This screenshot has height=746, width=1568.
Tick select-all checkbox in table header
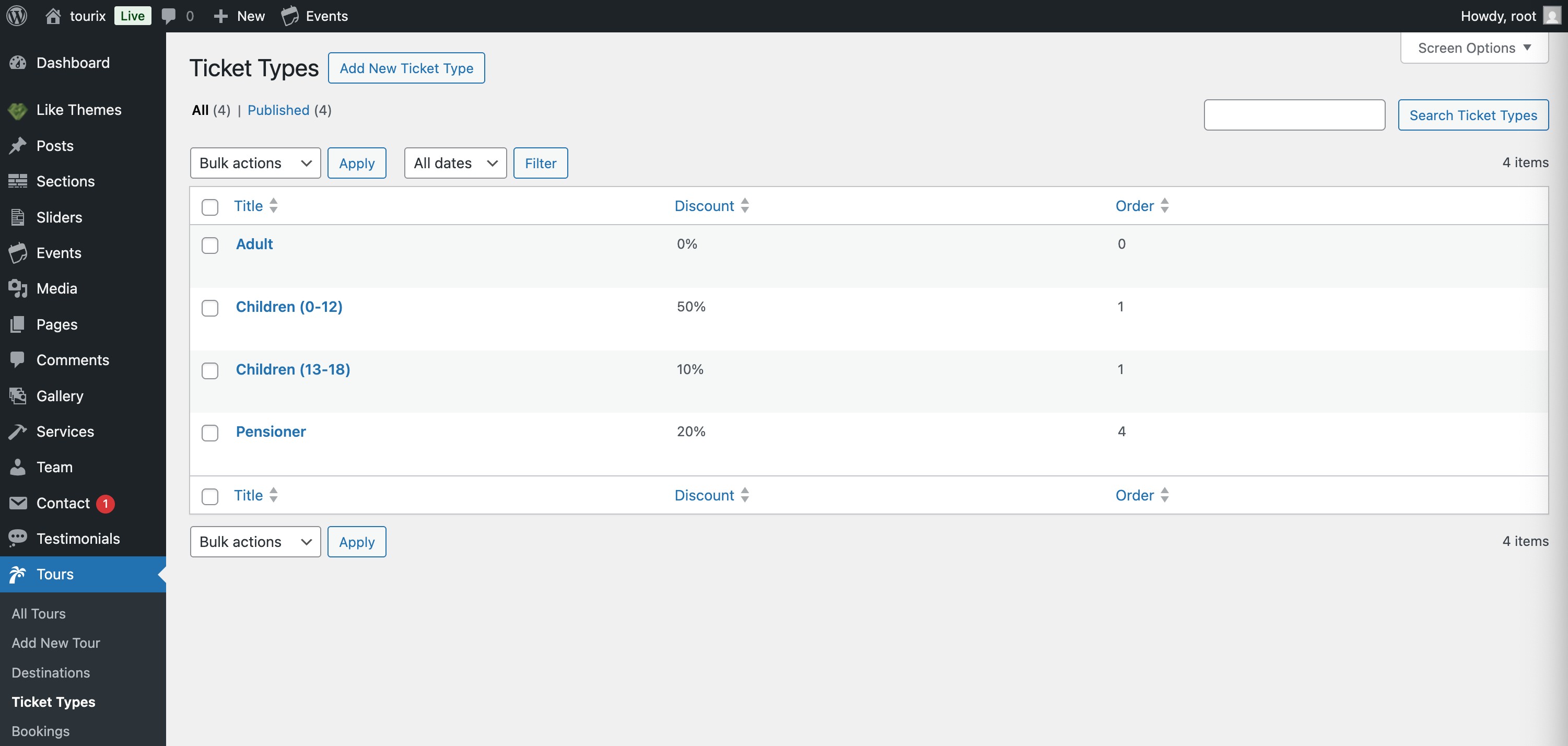pos(210,207)
